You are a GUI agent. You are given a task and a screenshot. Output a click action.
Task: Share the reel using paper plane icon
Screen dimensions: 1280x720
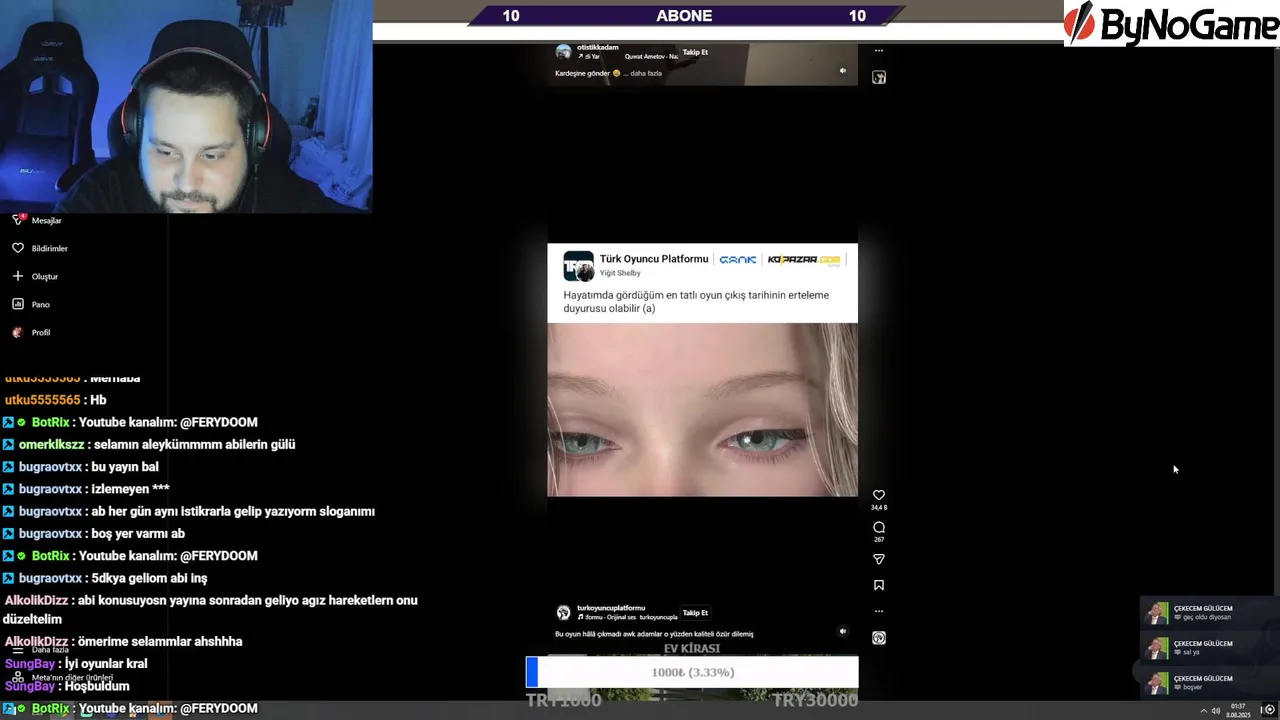[879, 559]
